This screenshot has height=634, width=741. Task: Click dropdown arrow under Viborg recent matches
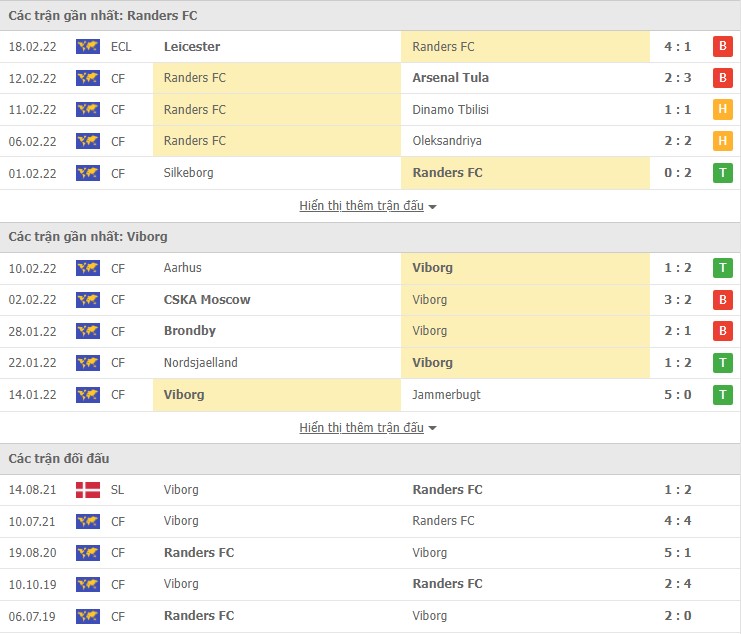[x=433, y=428]
